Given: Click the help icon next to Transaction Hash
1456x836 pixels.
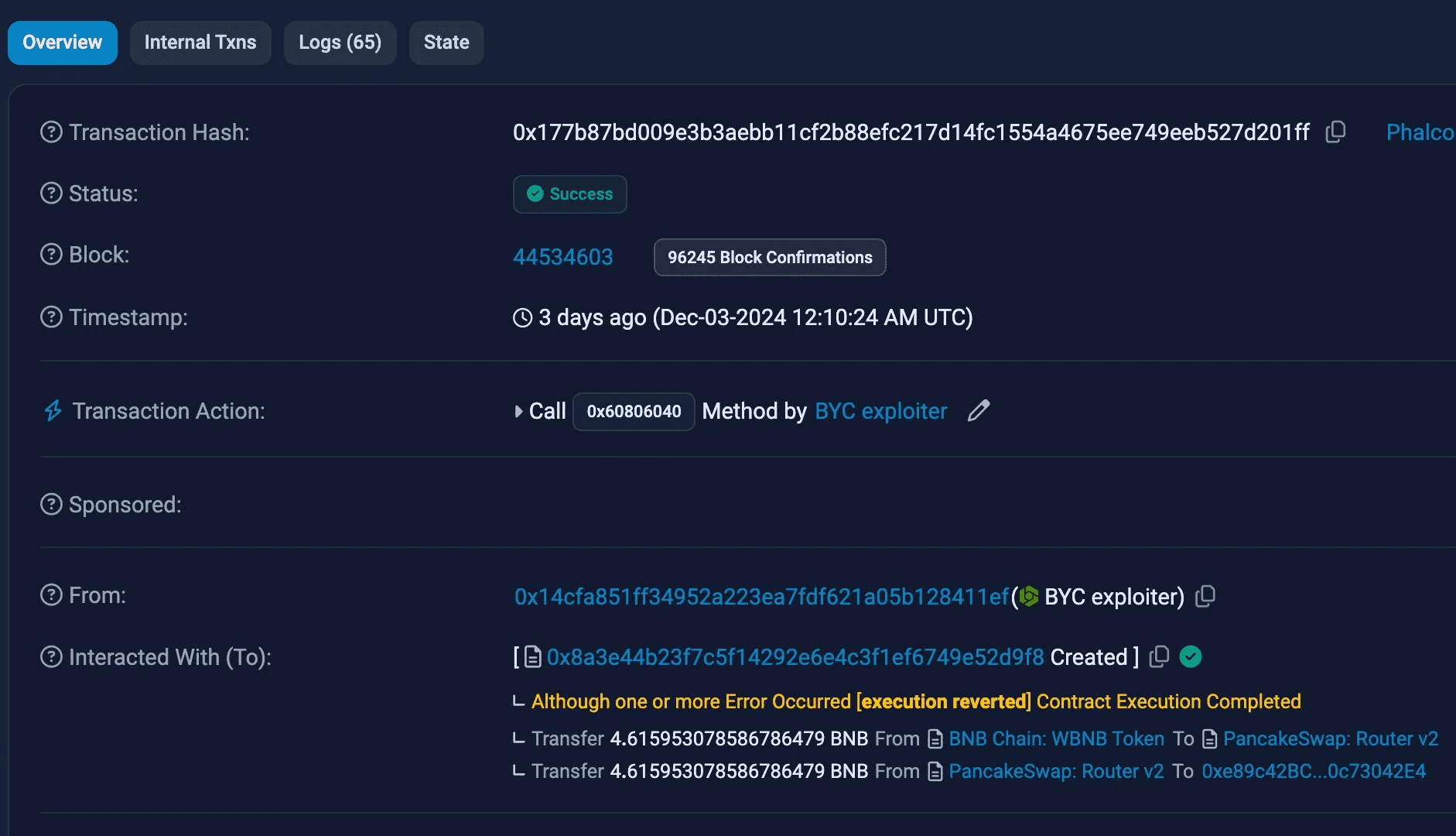Looking at the screenshot, I should coord(51,132).
